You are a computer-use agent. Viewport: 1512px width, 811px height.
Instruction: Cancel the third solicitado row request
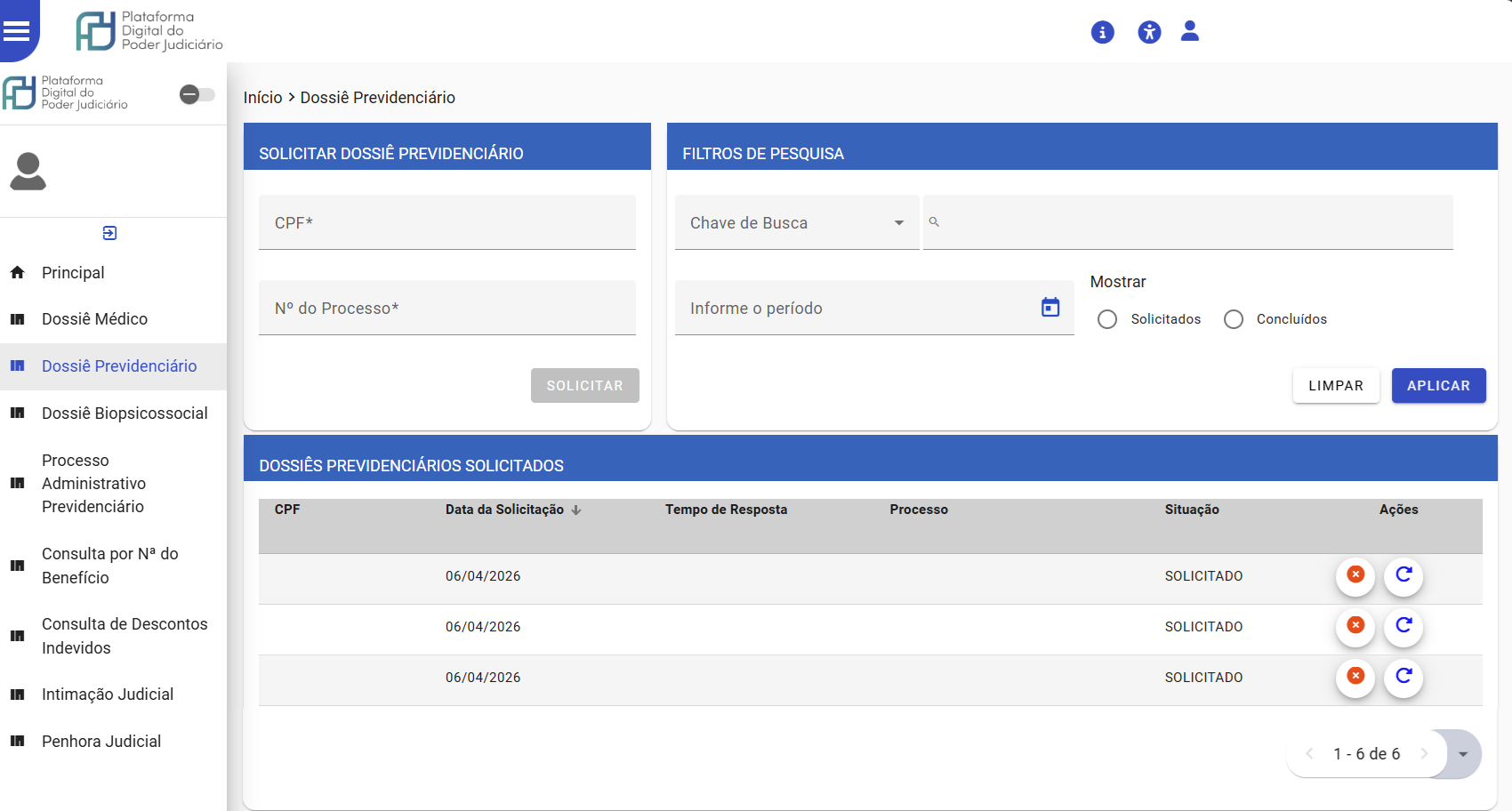pyautogui.click(x=1355, y=677)
